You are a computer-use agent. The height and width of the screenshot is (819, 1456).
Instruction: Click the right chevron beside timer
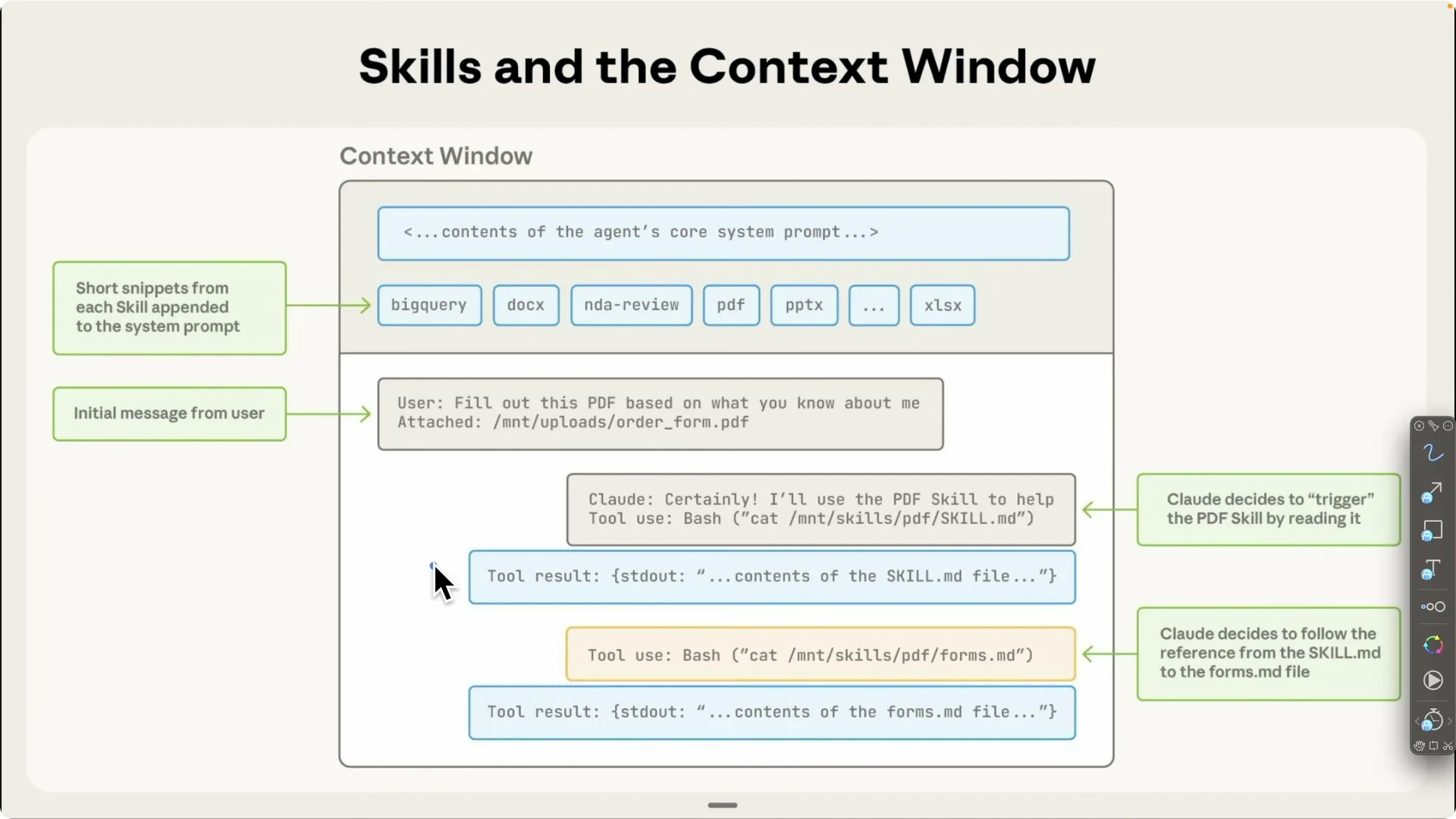pyautogui.click(x=1449, y=721)
